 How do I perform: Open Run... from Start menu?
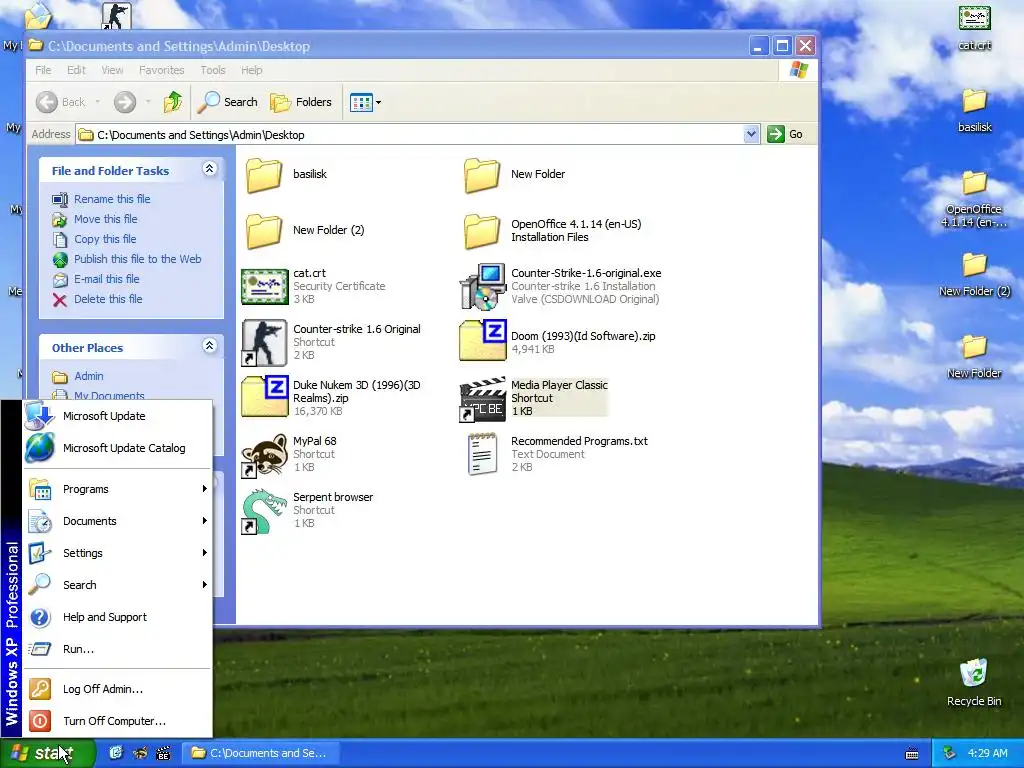118,649
